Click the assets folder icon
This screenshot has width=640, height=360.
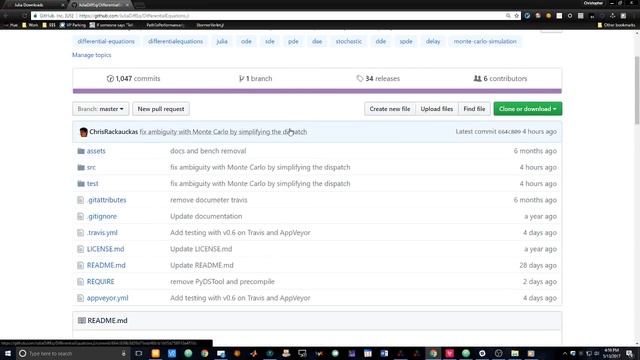(x=81, y=151)
